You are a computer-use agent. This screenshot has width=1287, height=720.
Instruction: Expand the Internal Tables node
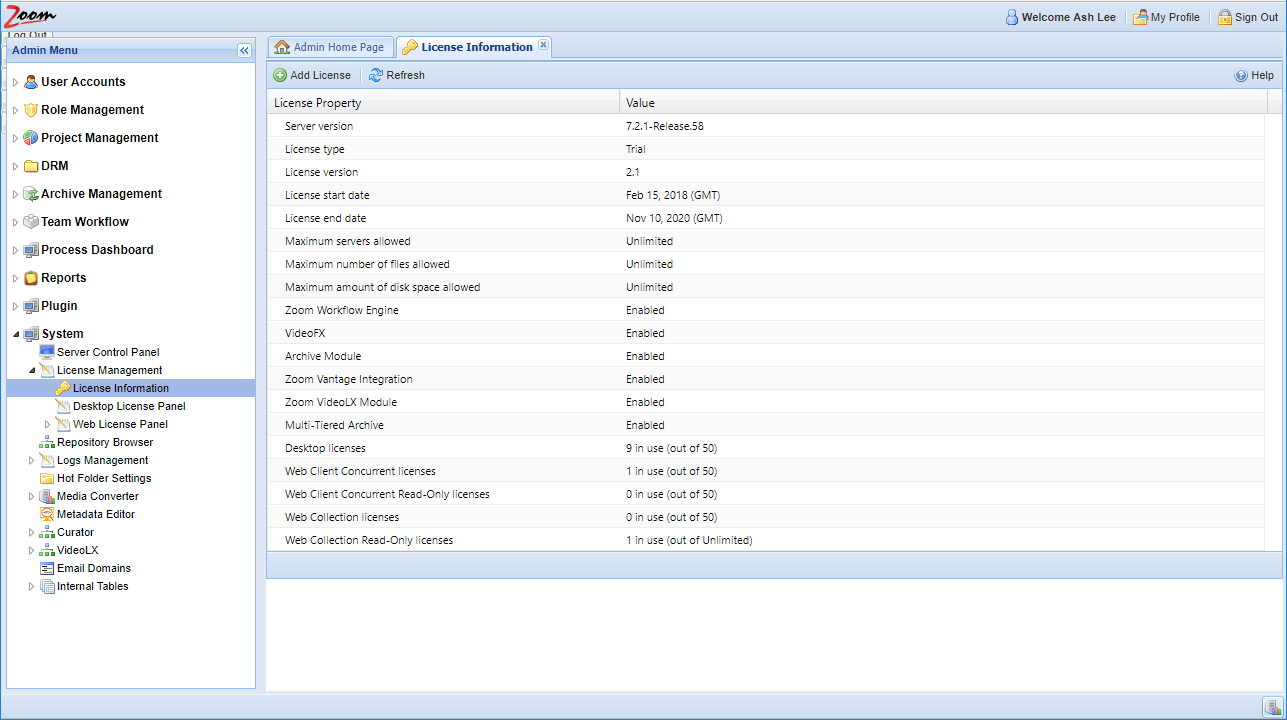(x=31, y=586)
